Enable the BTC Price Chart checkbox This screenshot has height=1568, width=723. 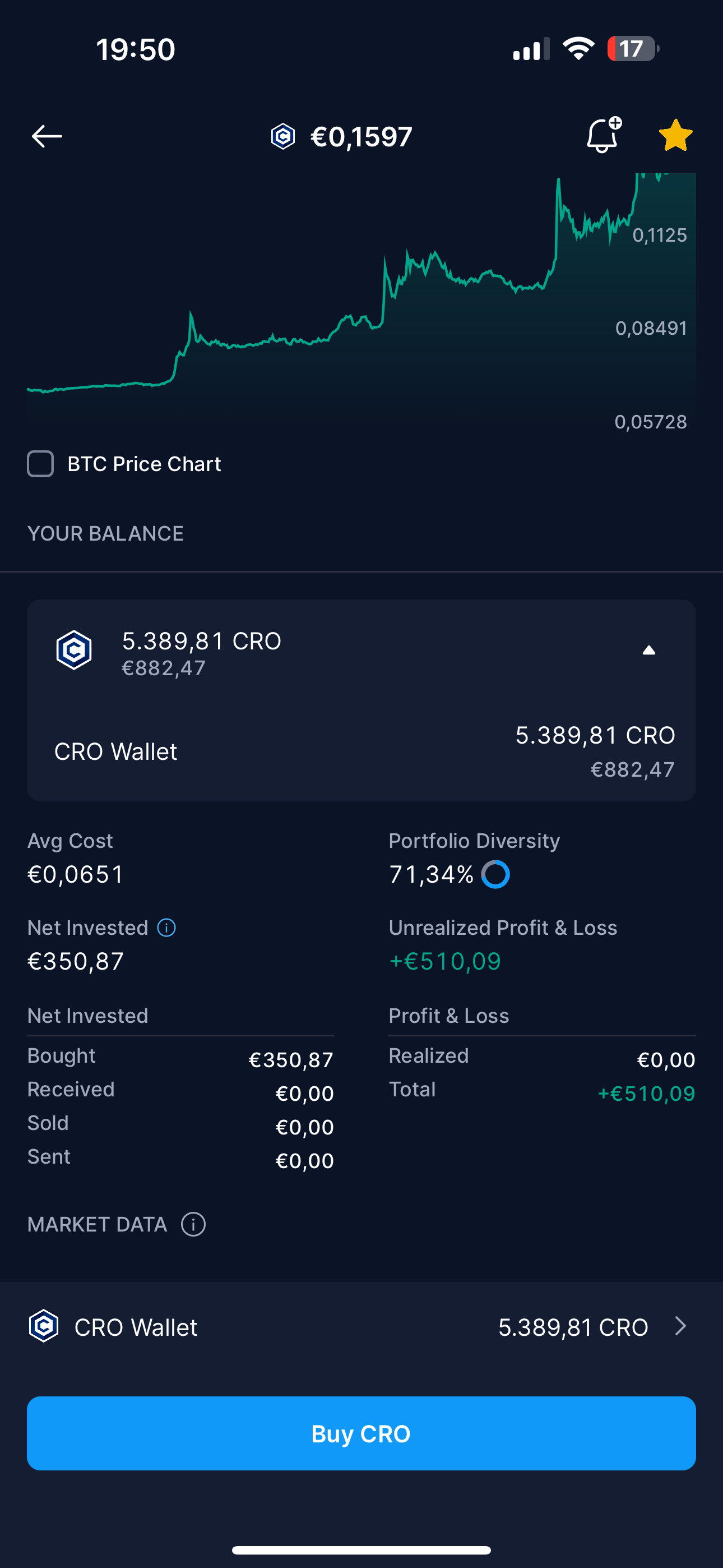[41, 464]
